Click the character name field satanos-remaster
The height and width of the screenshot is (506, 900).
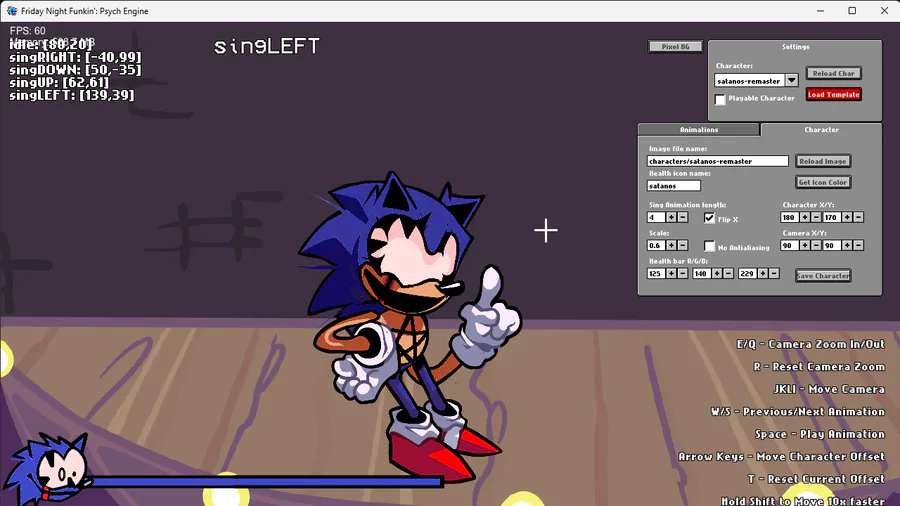tap(750, 81)
